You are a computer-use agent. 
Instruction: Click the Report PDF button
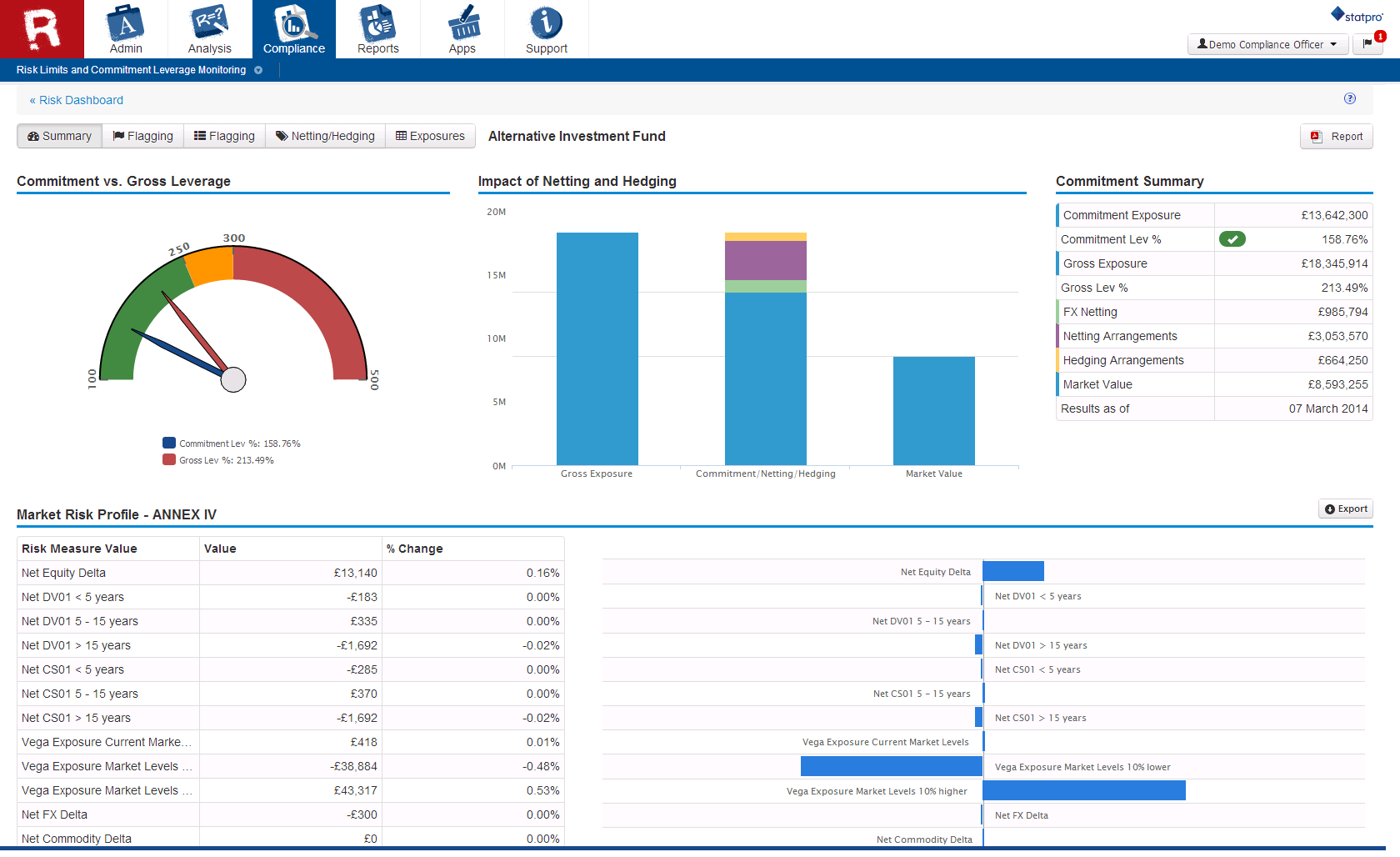pos(1337,137)
